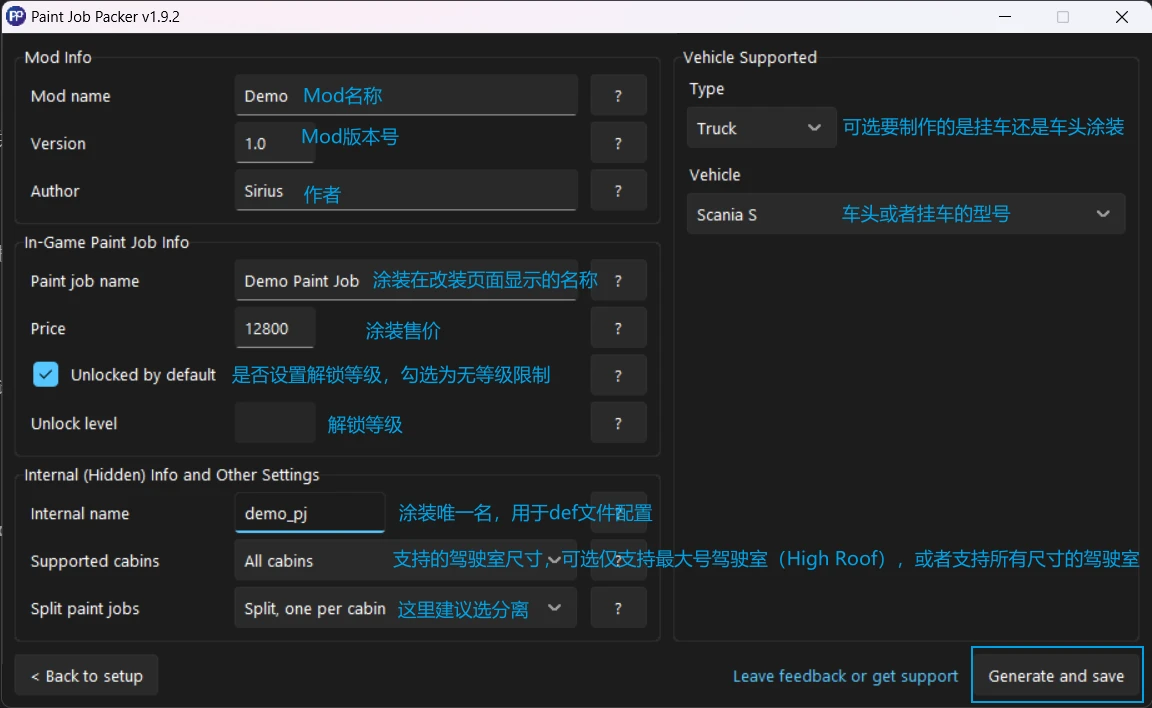Show the Version field help tooltip
Screen dimensions: 1152x708
click(618, 143)
